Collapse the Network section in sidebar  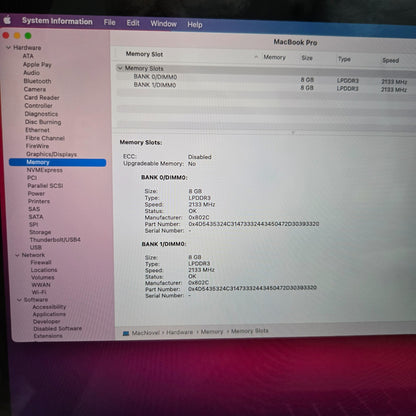17,255
